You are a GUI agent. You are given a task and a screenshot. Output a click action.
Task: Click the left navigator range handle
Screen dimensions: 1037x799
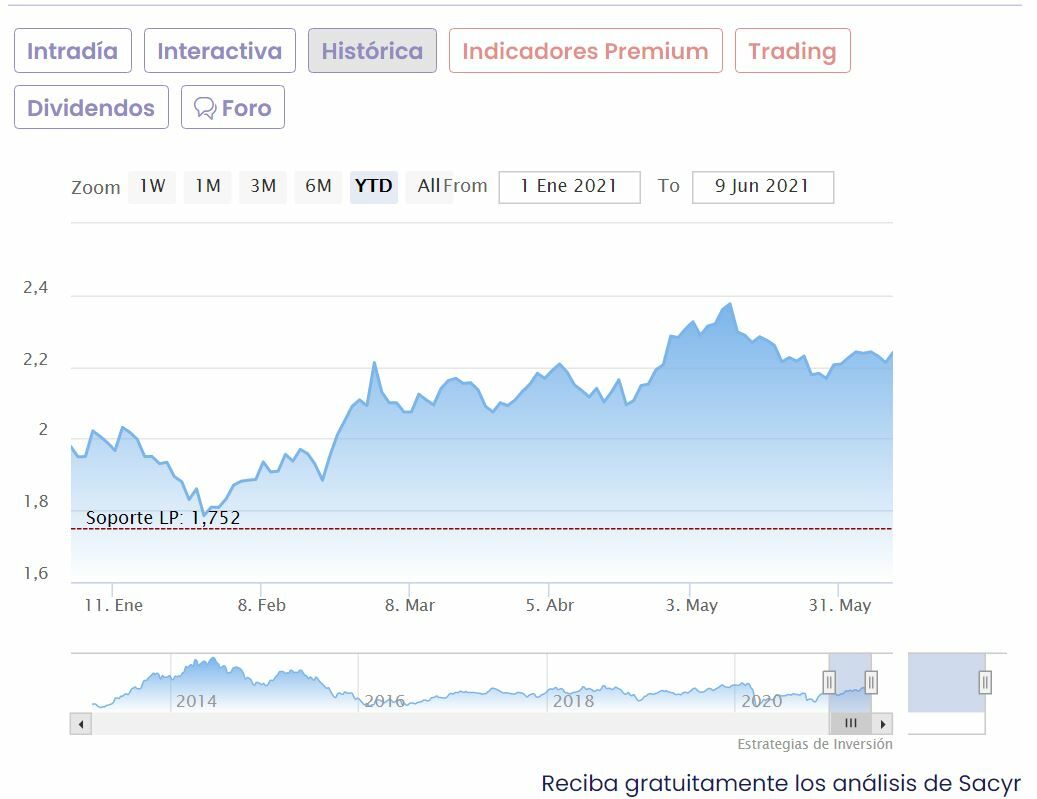pyautogui.click(x=829, y=682)
